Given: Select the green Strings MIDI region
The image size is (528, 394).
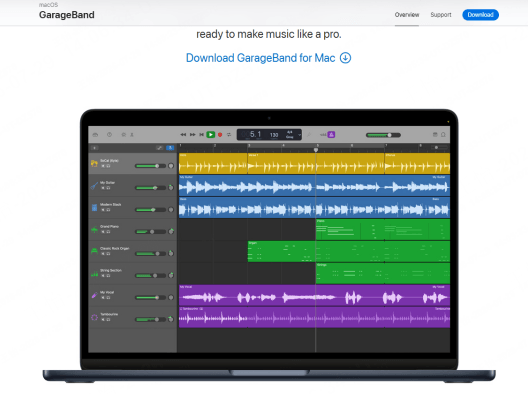Looking at the screenshot, I should [383, 273].
